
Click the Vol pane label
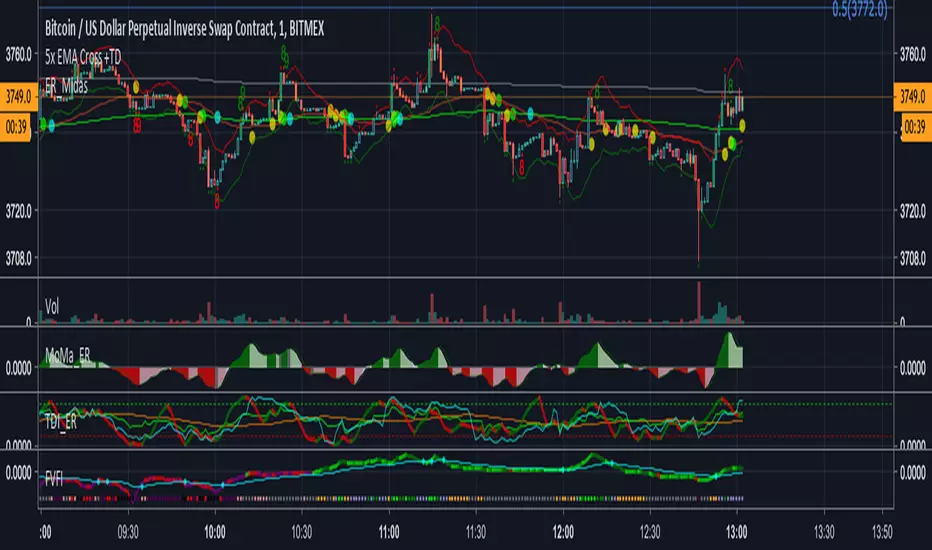(52, 307)
